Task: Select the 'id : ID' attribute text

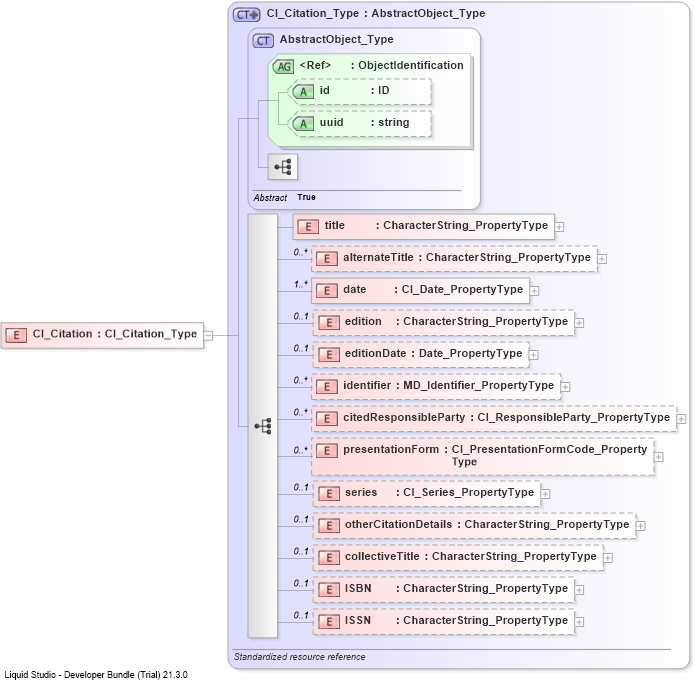Action: point(355,91)
